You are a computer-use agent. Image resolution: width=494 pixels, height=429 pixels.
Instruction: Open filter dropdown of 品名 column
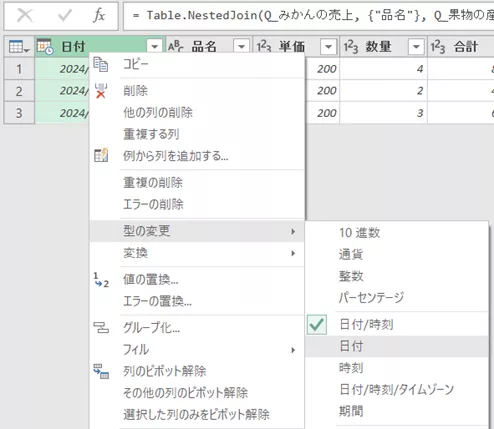click(242, 47)
